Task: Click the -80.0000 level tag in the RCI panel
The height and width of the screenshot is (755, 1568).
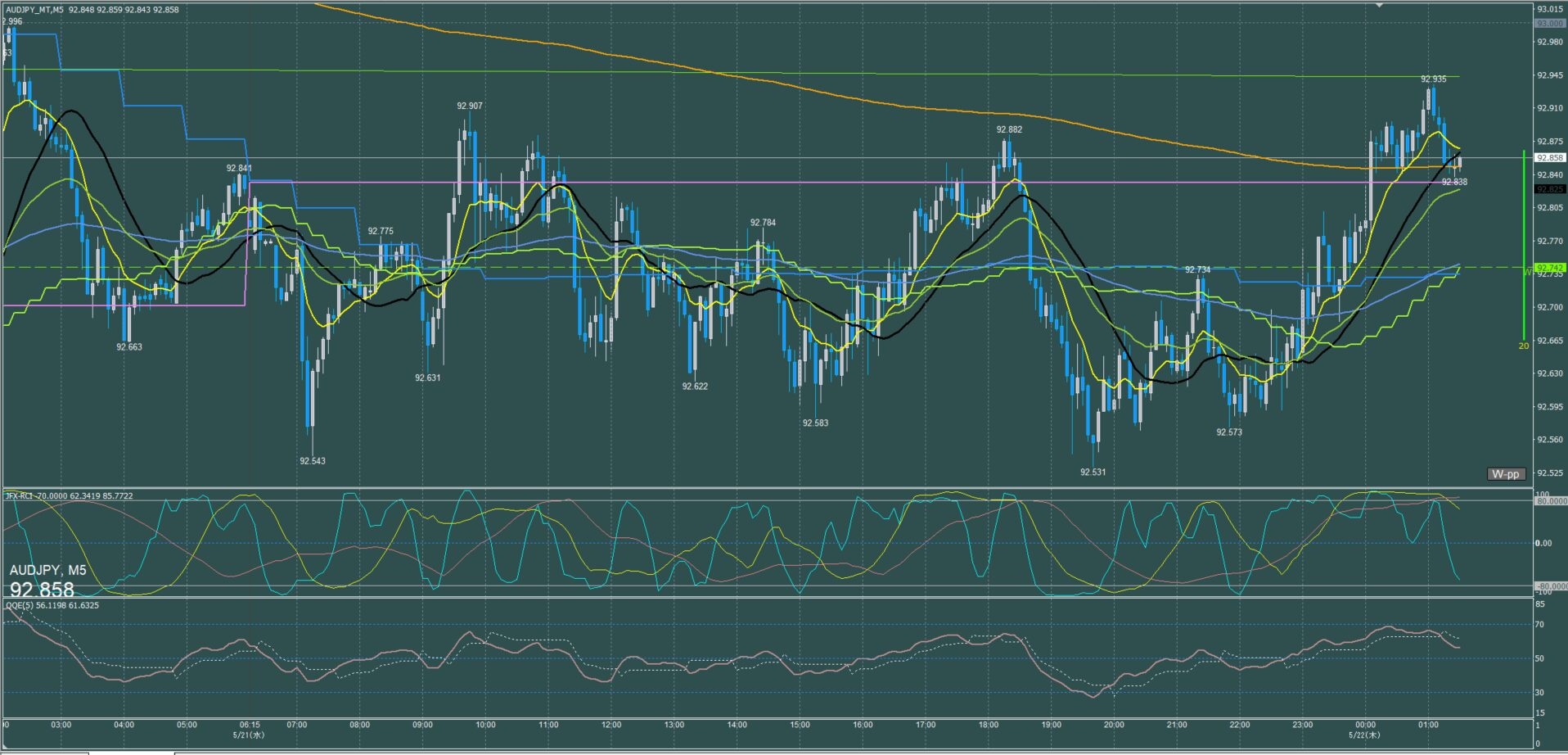Action: (1551, 586)
